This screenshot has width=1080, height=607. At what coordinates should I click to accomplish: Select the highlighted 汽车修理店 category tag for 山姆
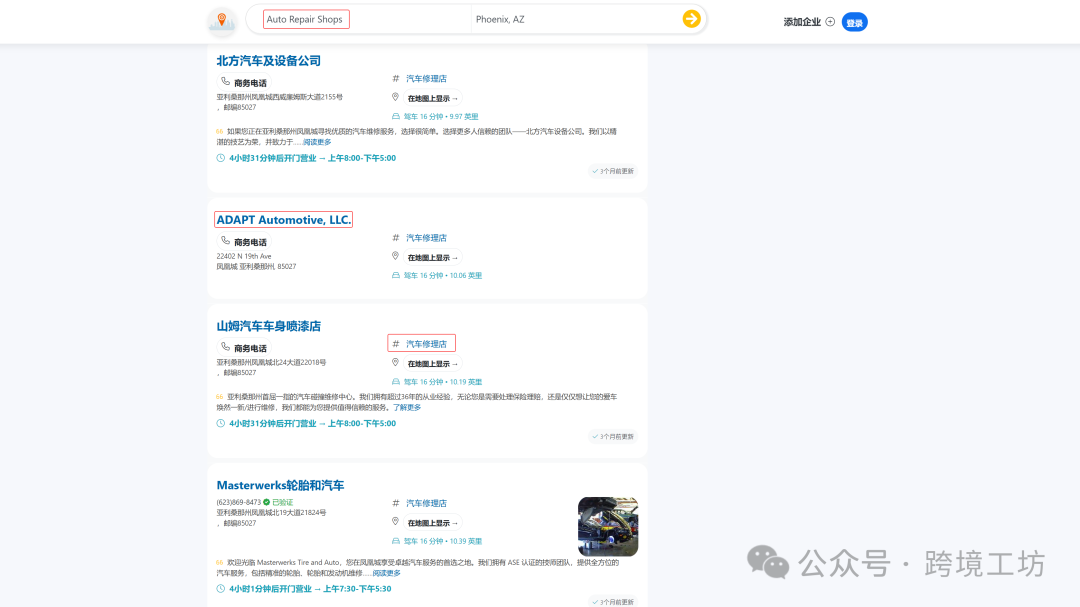tap(422, 342)
